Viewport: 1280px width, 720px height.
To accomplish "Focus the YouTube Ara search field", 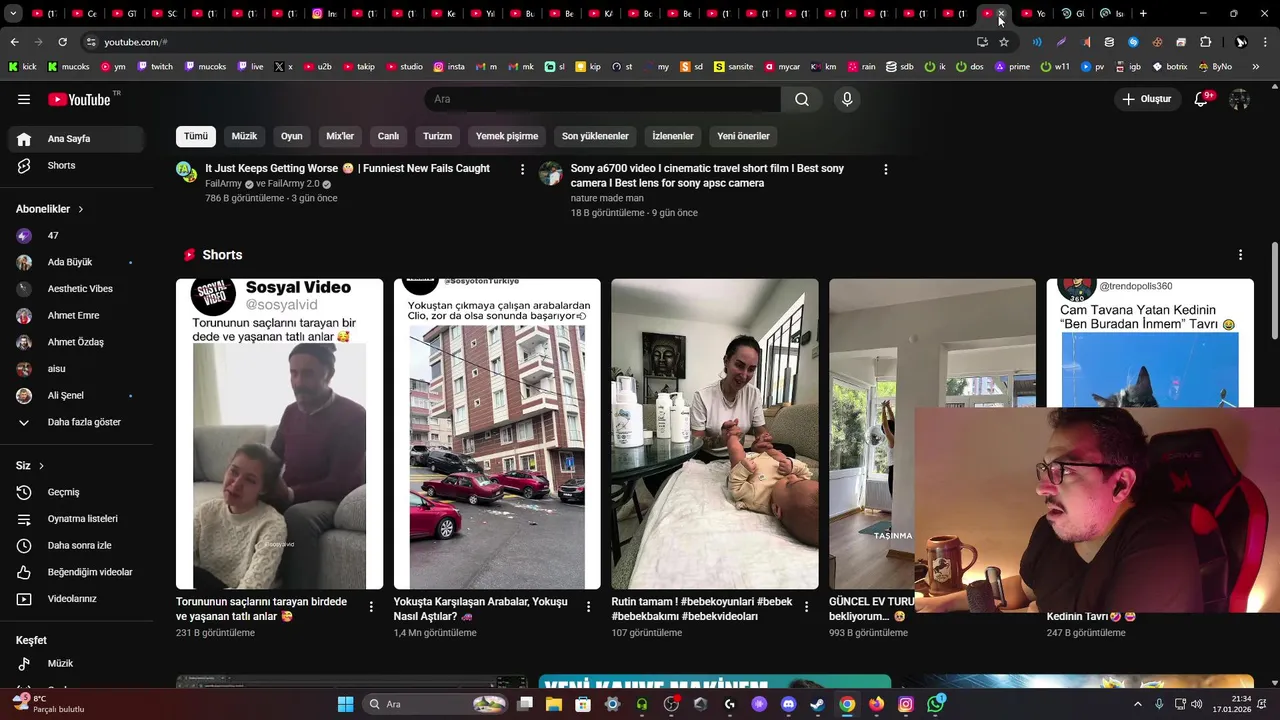I will tap(603, 99).
